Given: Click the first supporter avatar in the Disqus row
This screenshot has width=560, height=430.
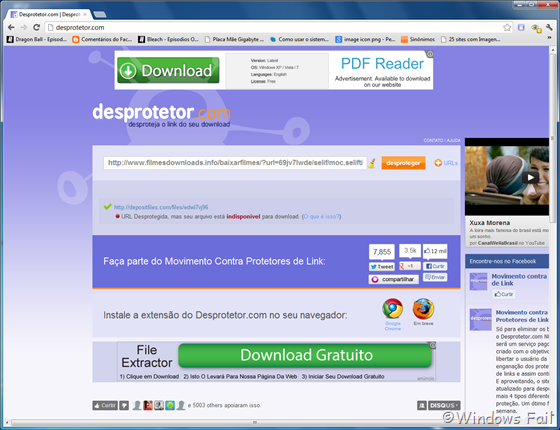Looking at the screenshot, I should point(137,405).
